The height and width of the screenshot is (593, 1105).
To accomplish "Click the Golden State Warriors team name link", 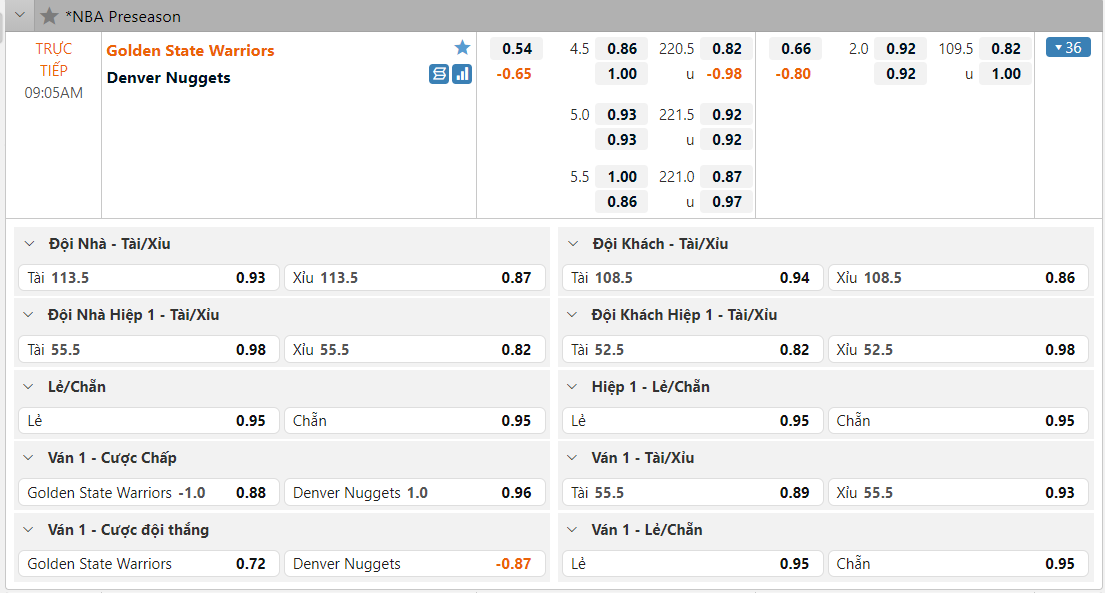I will coord(190,50).
